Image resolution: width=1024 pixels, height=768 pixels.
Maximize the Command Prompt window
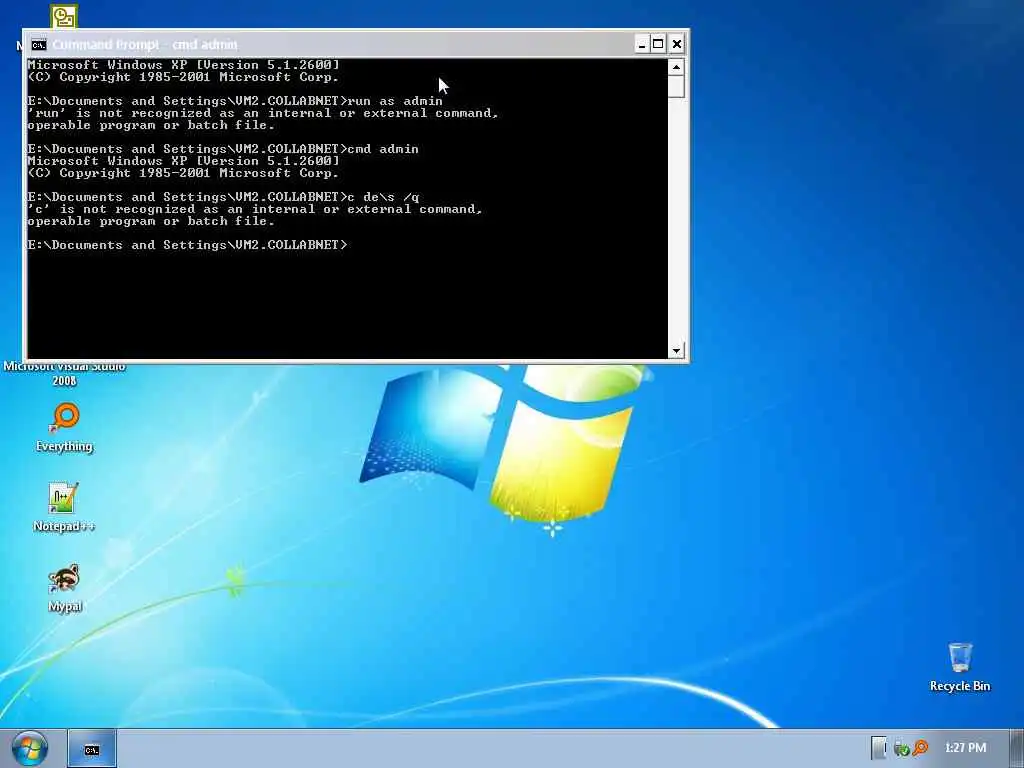(x=658, y=44)
